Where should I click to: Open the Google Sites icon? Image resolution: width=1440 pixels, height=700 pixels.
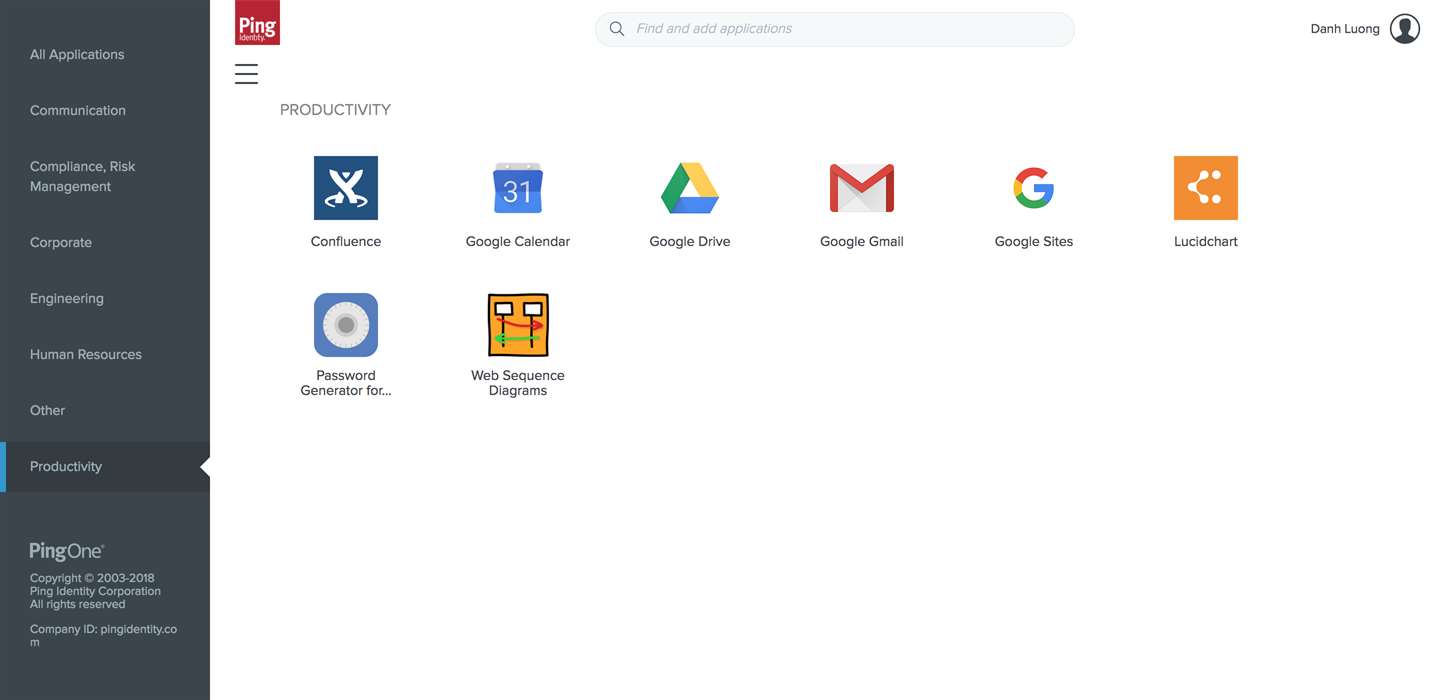(x=1034, y=188)
